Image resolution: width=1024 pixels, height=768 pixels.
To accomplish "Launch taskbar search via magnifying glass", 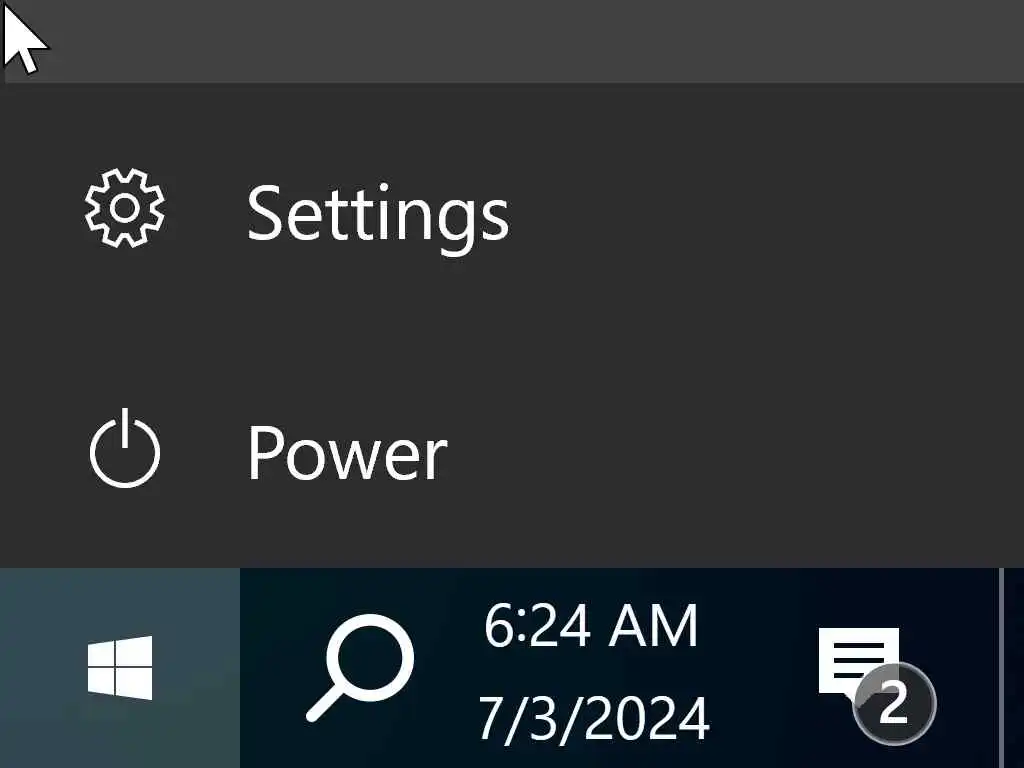I will (360, 667).
